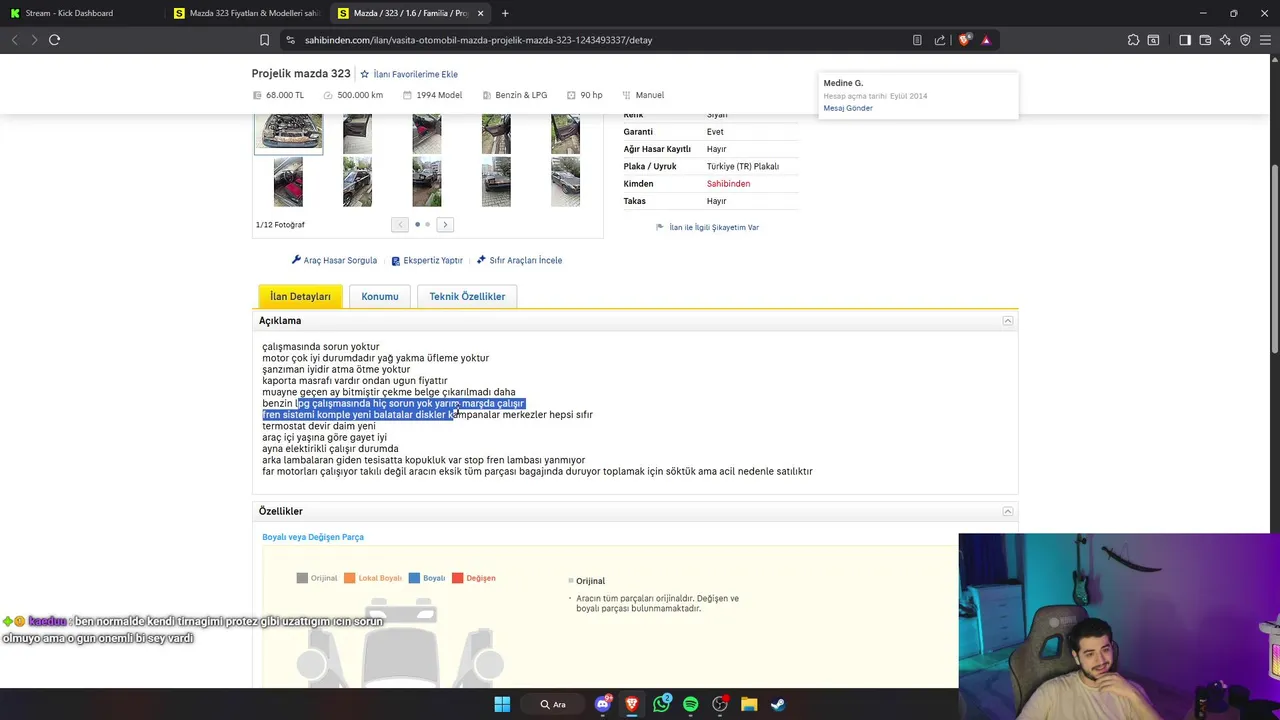Reload the sahibinden page
This screenshot has width=1280, height=720.
54,40
